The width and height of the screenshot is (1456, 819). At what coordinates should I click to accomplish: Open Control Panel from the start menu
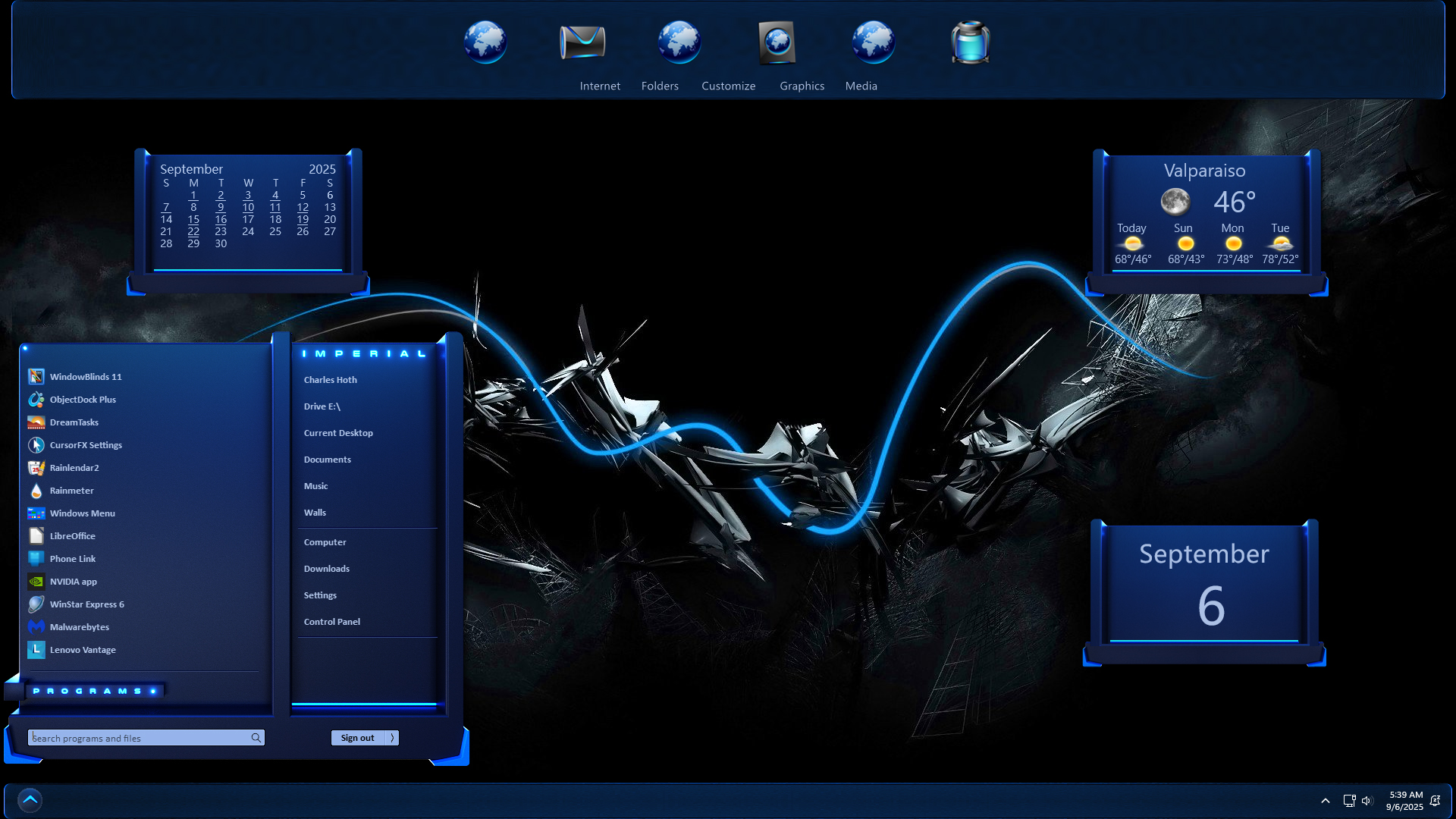pyautogui.click(x=331, y=622)
